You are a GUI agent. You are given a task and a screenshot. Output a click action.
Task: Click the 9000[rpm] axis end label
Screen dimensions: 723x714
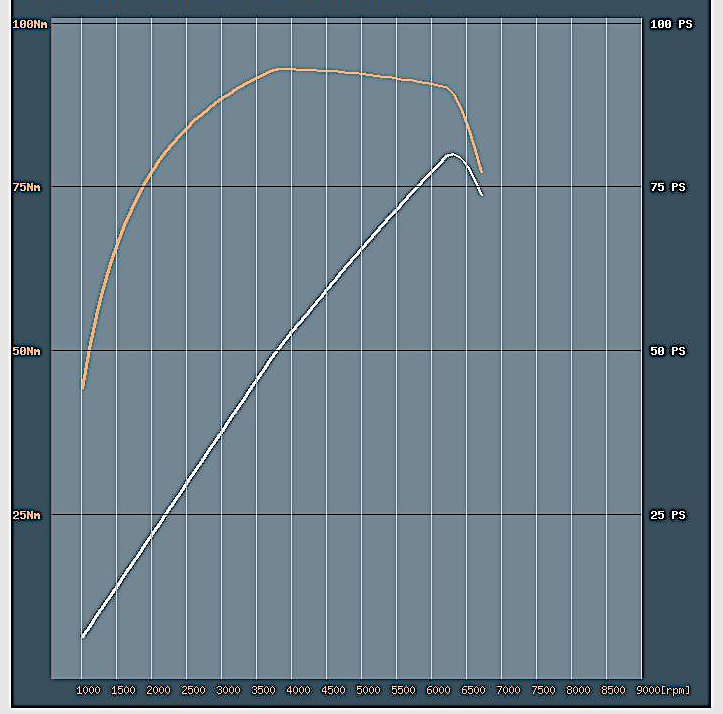[x=664, y=690]
